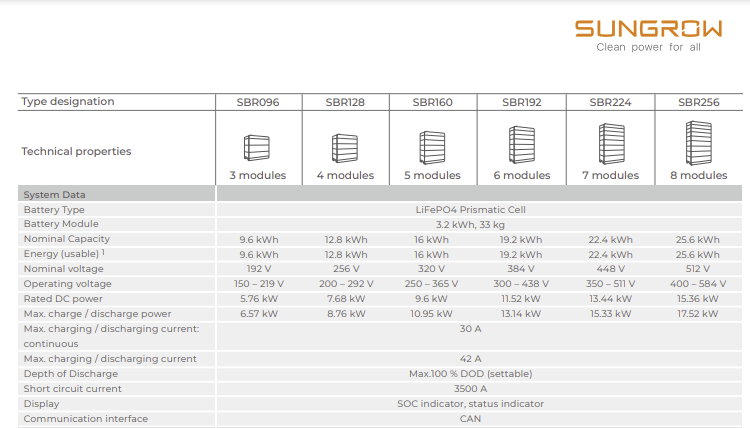This screenshot has width=750, height=428.
Task: Click the 'Communication interface' label
Action: 86,418
